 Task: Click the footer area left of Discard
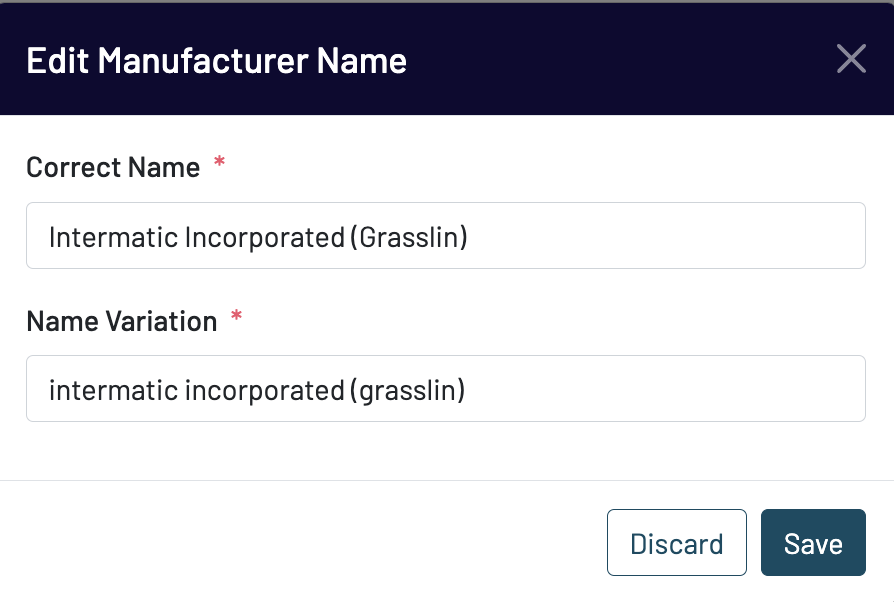point(300,543)
